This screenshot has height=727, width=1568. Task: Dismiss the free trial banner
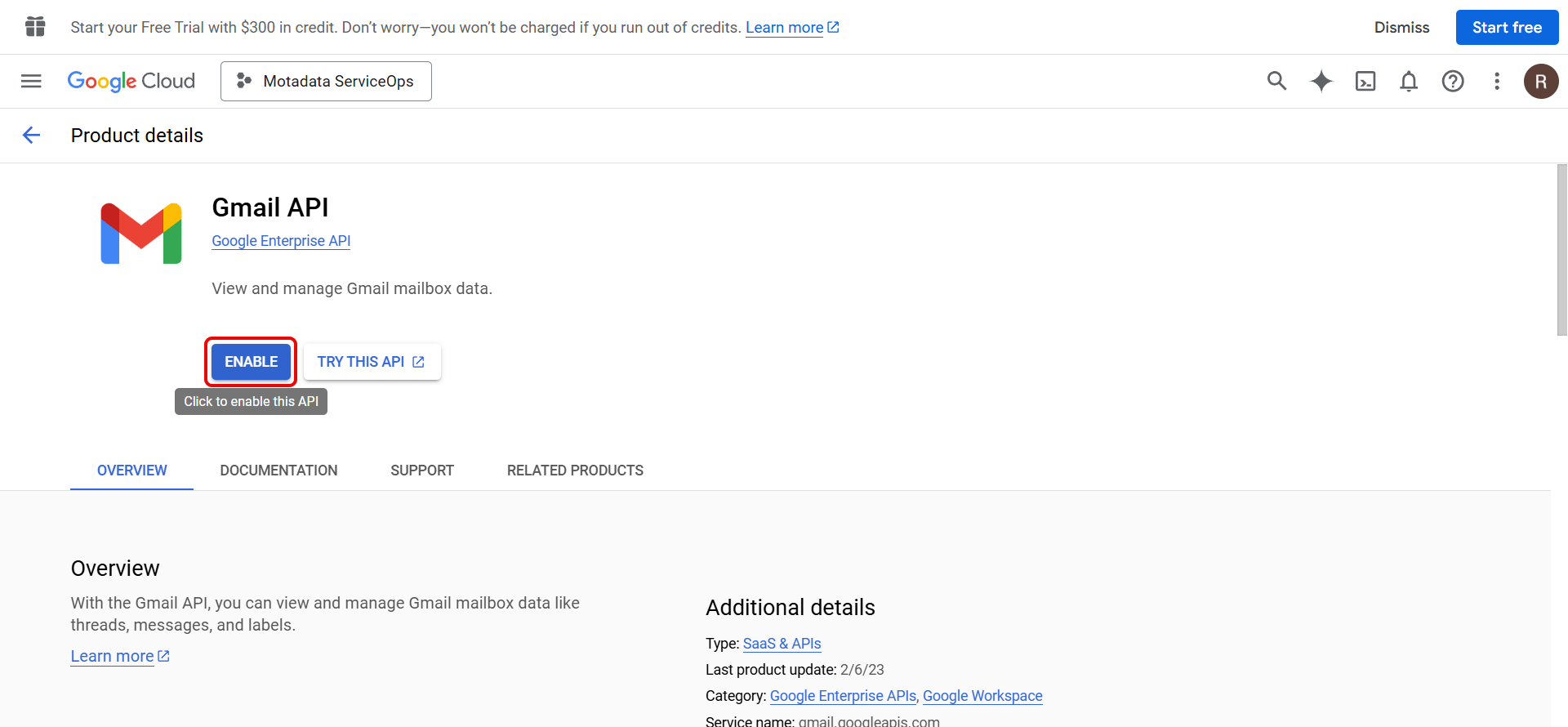click(1401, 27)
